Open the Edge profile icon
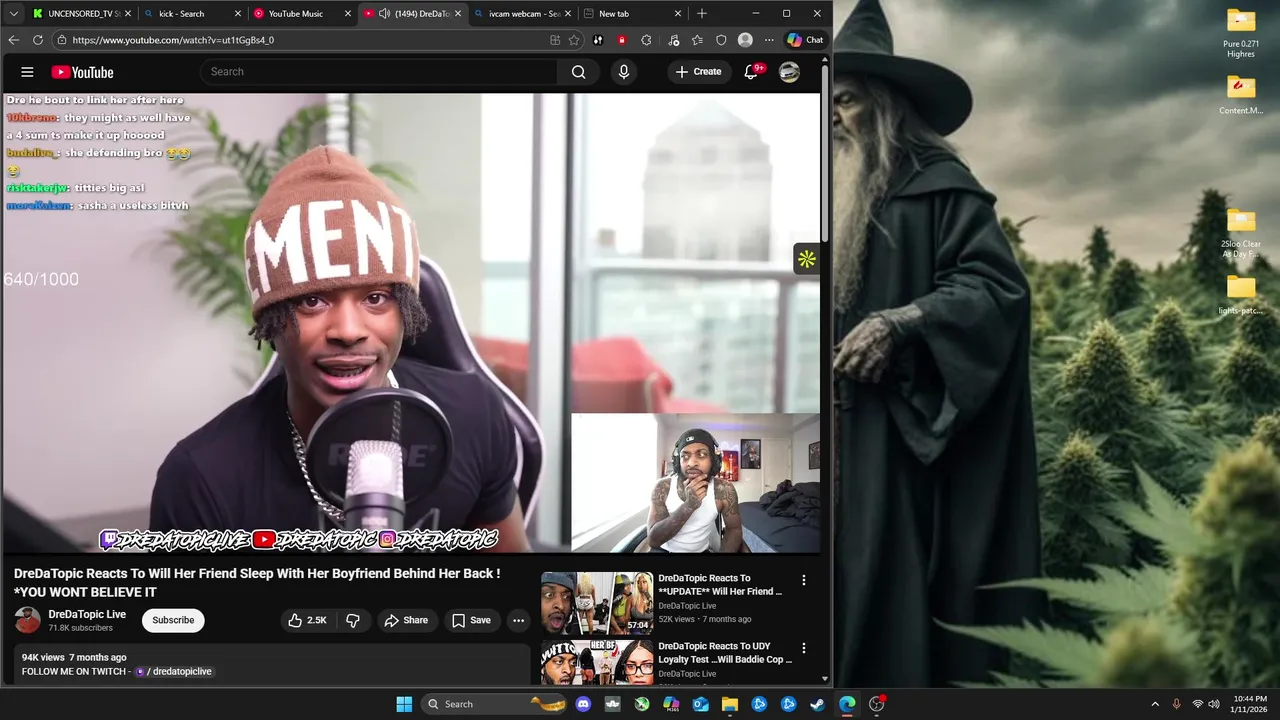This screenshot has width=1280, height=720. (x=745, y=40)
